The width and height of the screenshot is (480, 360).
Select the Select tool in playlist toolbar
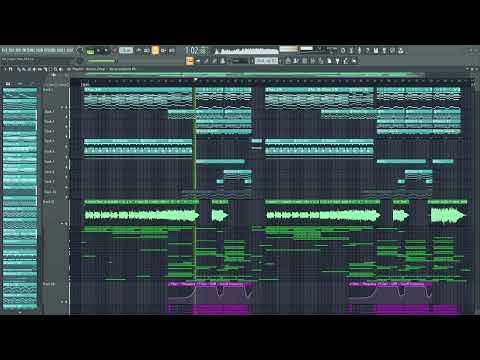pyautogui.click(x=50, y=69)
